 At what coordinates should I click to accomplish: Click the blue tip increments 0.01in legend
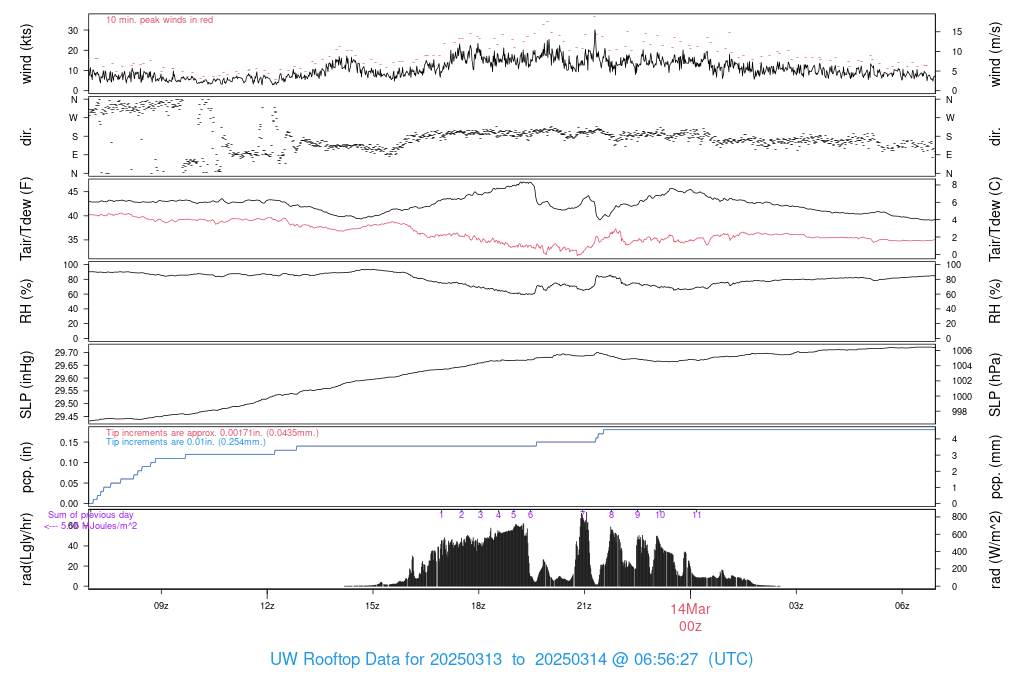(x=186, y=442)
